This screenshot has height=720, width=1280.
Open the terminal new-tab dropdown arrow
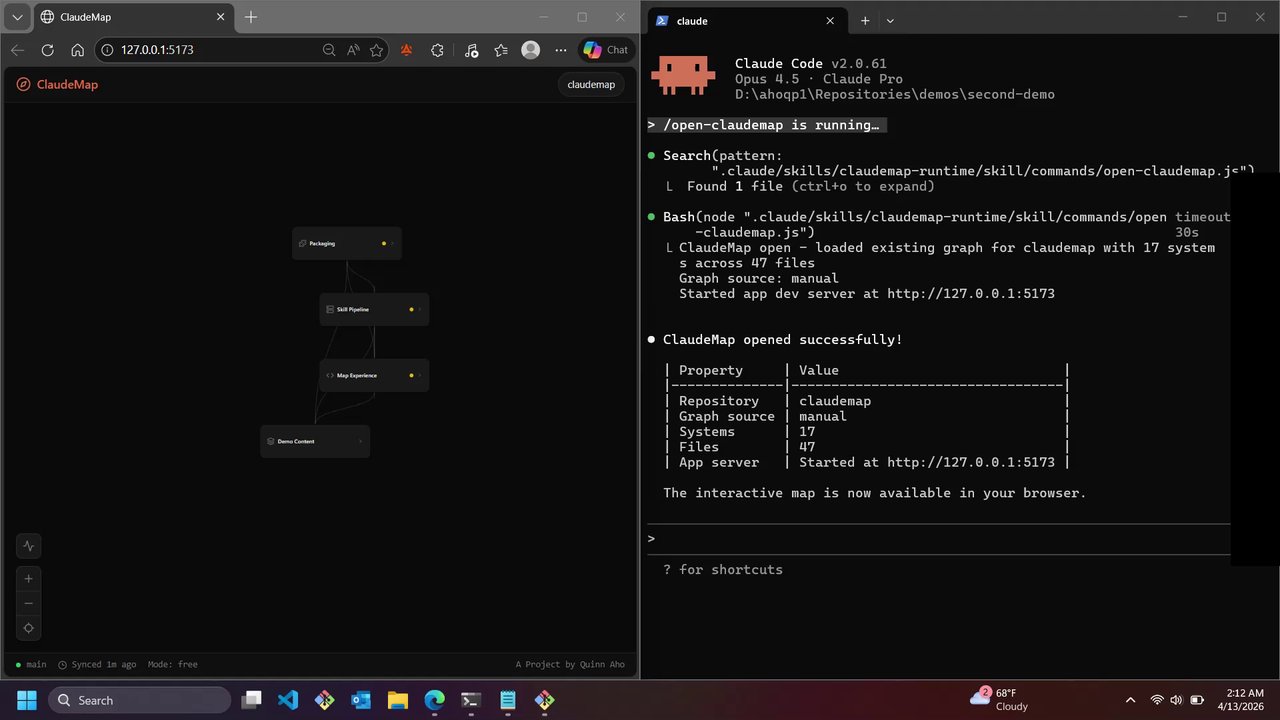[890, 20]
